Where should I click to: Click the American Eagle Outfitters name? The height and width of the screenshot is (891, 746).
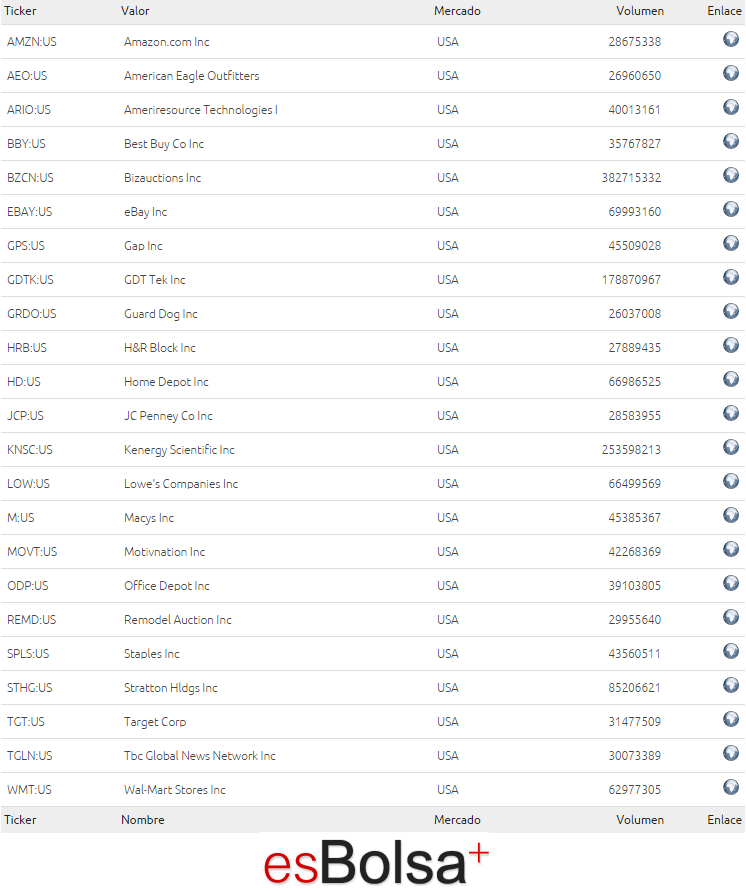click(x=191, y=76)
